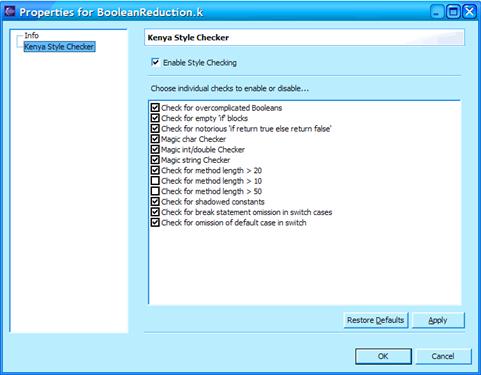Cancel the properties dialog
This screenshot has width=481, height=375.
(x=443, y=356)
